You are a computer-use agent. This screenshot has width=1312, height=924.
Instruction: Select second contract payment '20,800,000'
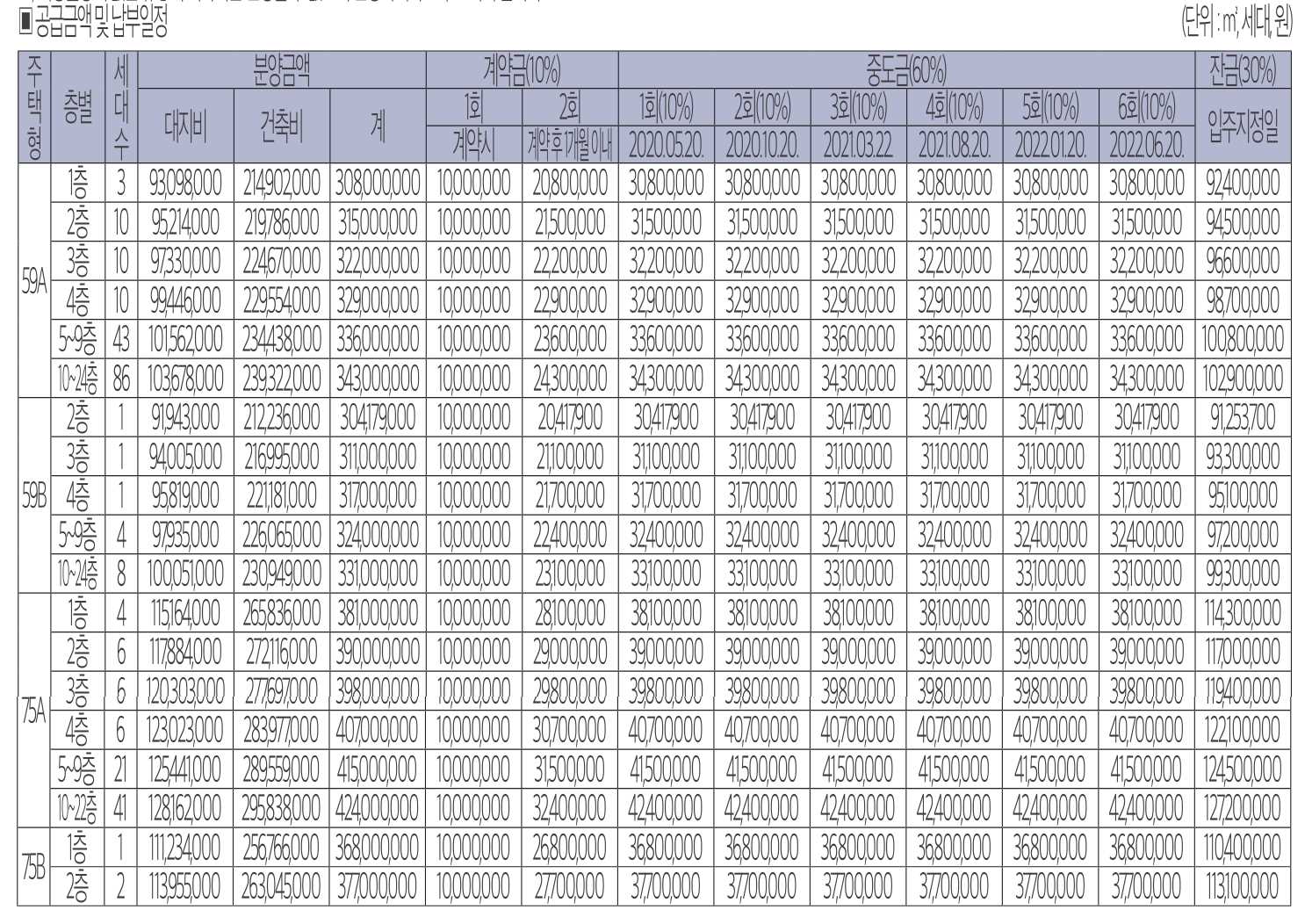click(570, 184)
